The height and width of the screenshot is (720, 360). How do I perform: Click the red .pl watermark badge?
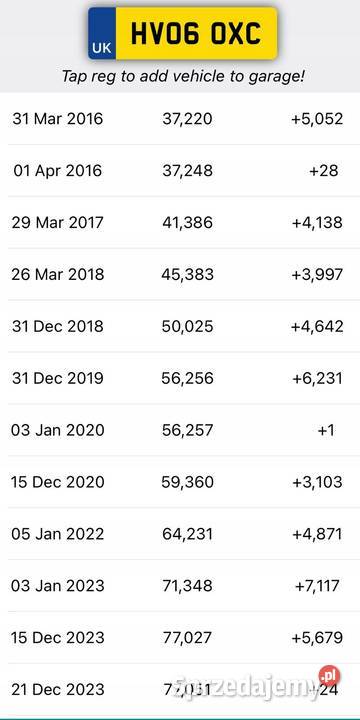[329, 676]
